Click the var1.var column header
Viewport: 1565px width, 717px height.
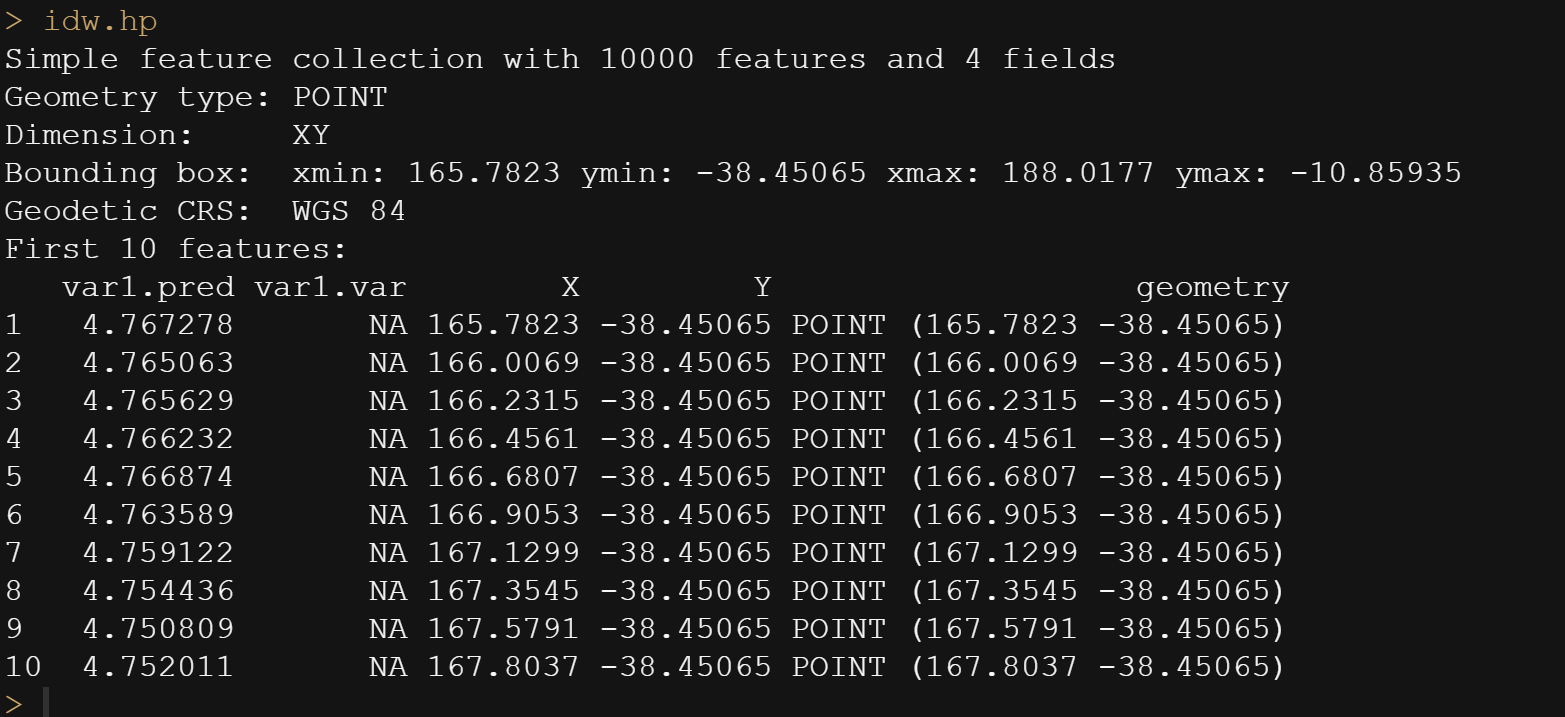330,288
